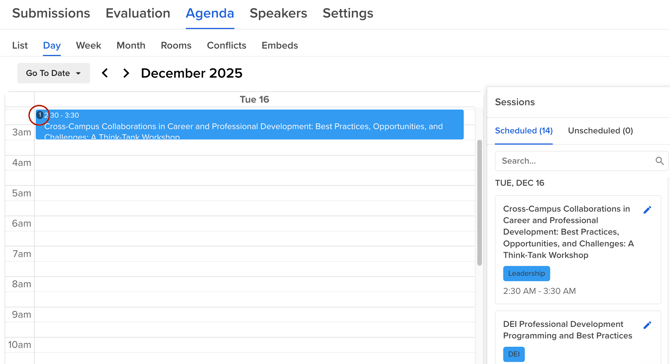This screenshot has height=364, width=670.
Task: Select the Day view
Action: click(52, 45)
